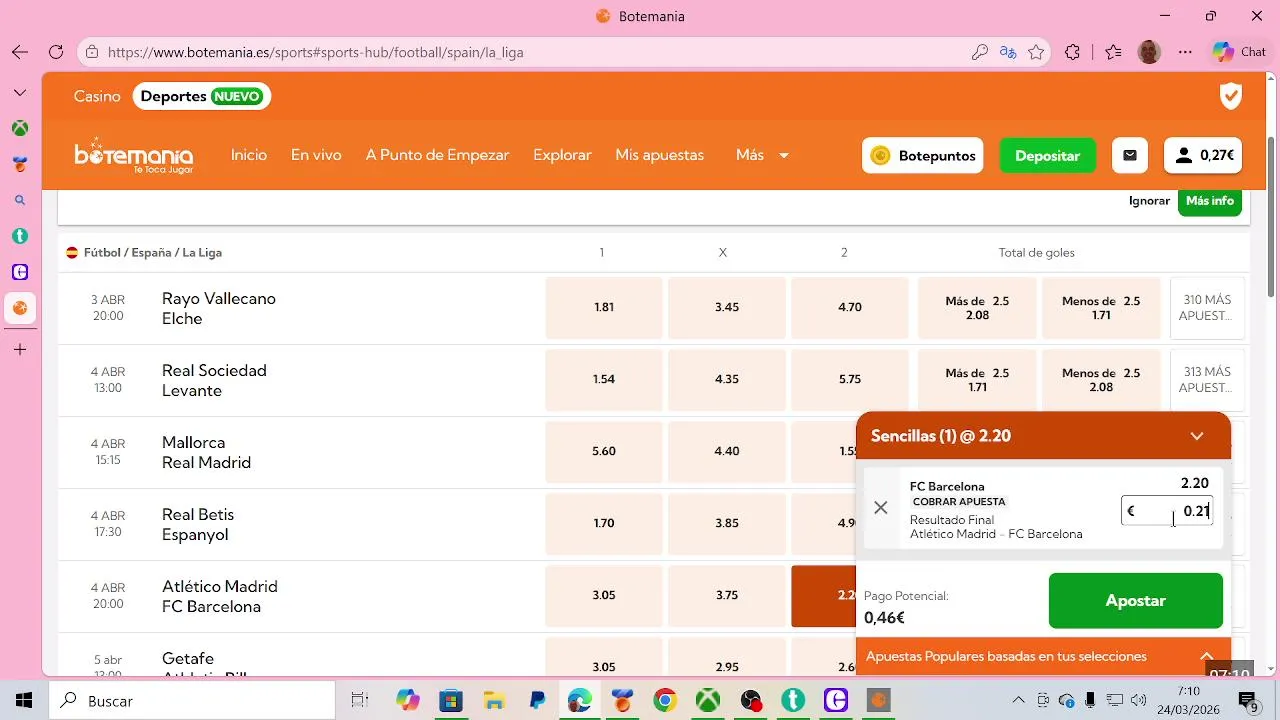Open browser extensions puzzle icon
The image size is (1280, 720).
pyautogui.click(x=1073, y=52)
